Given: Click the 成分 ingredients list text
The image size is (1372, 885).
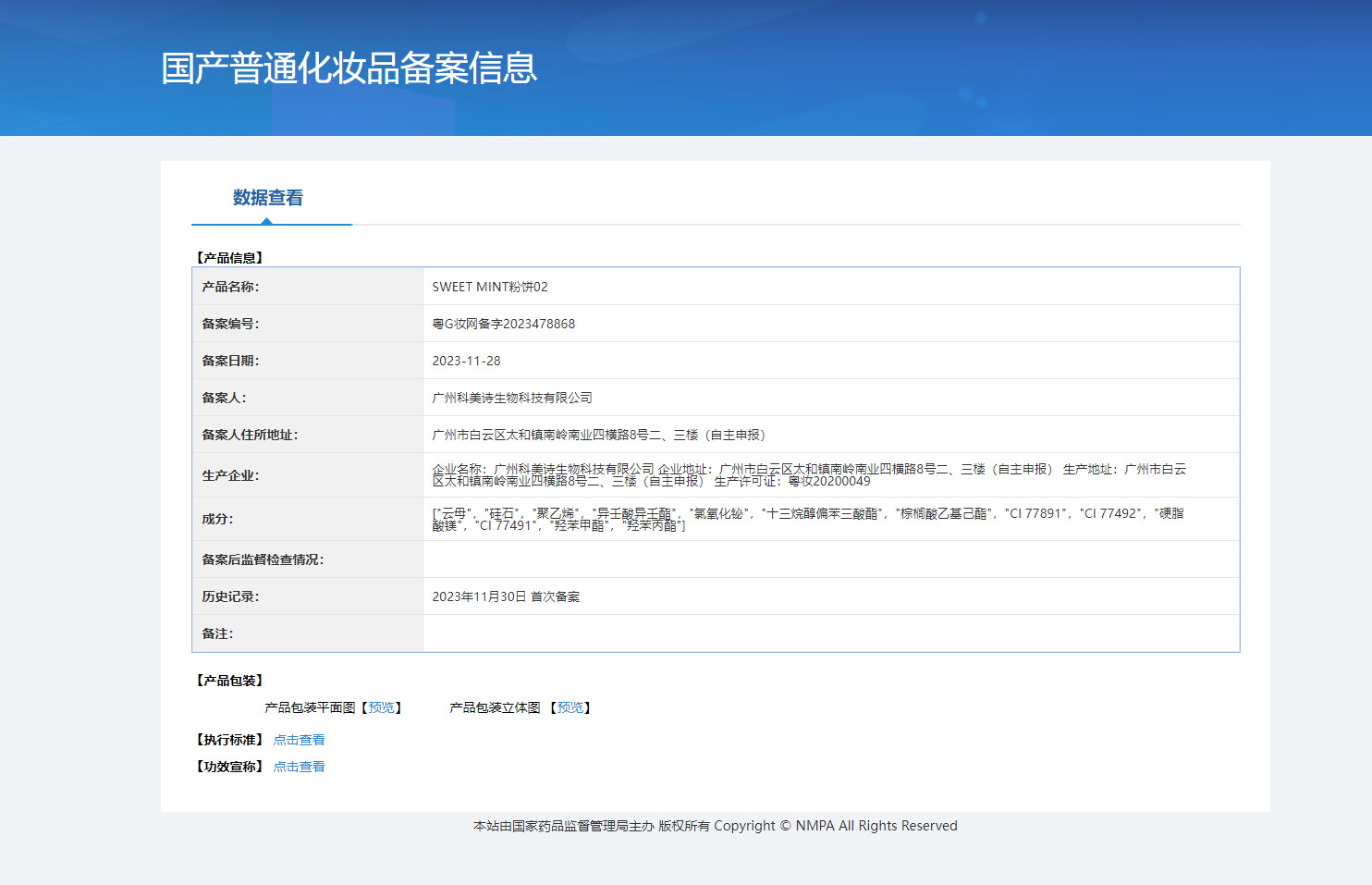Looking at the screenshot, I should click(x=808, y=519).
